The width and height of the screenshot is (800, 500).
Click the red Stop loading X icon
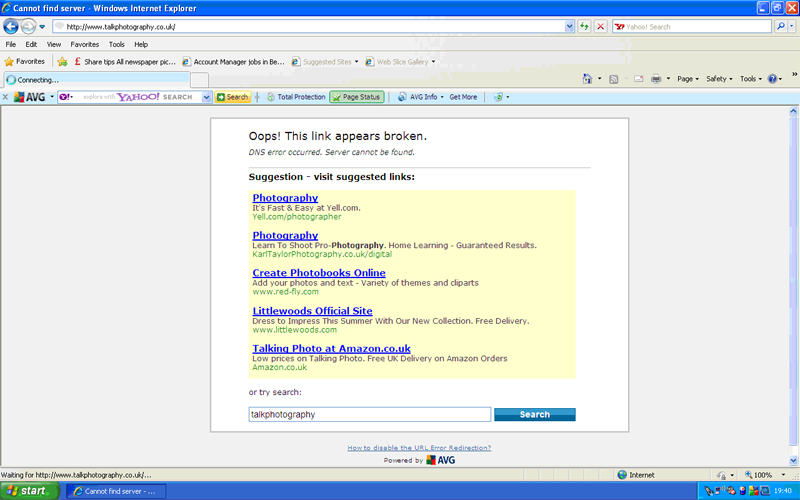pyautogui.click(x=601, y=27)
